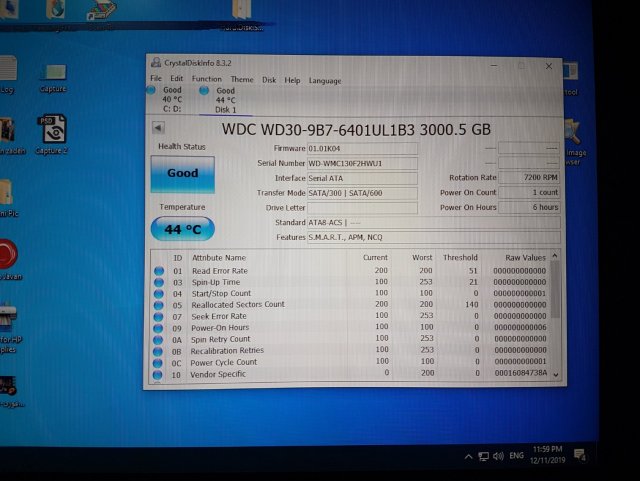Click the Reallocated Sectors Count status circle
640x481 pixels.
coord(158,305)
